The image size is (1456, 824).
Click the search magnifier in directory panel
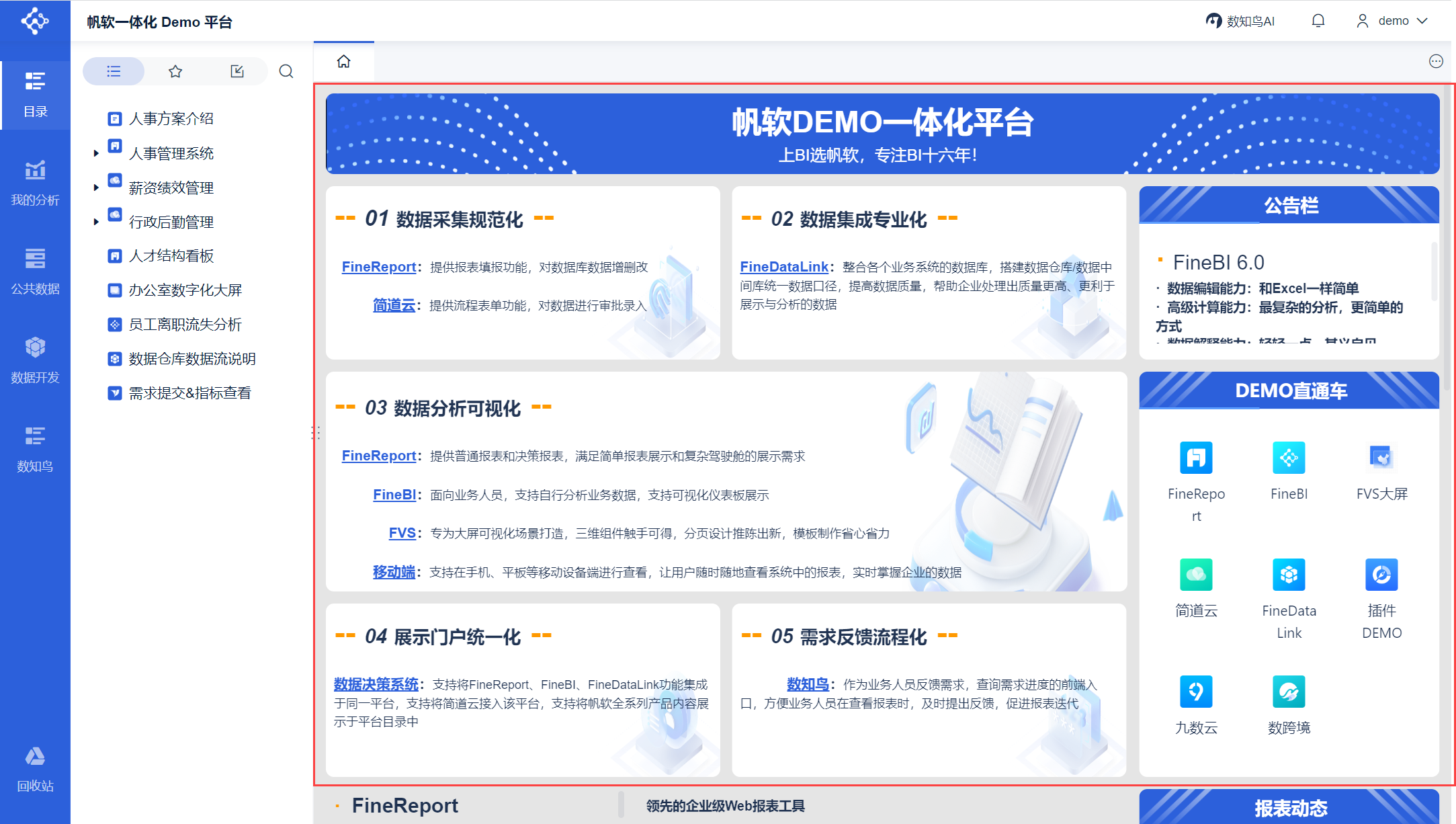[286, 71]
